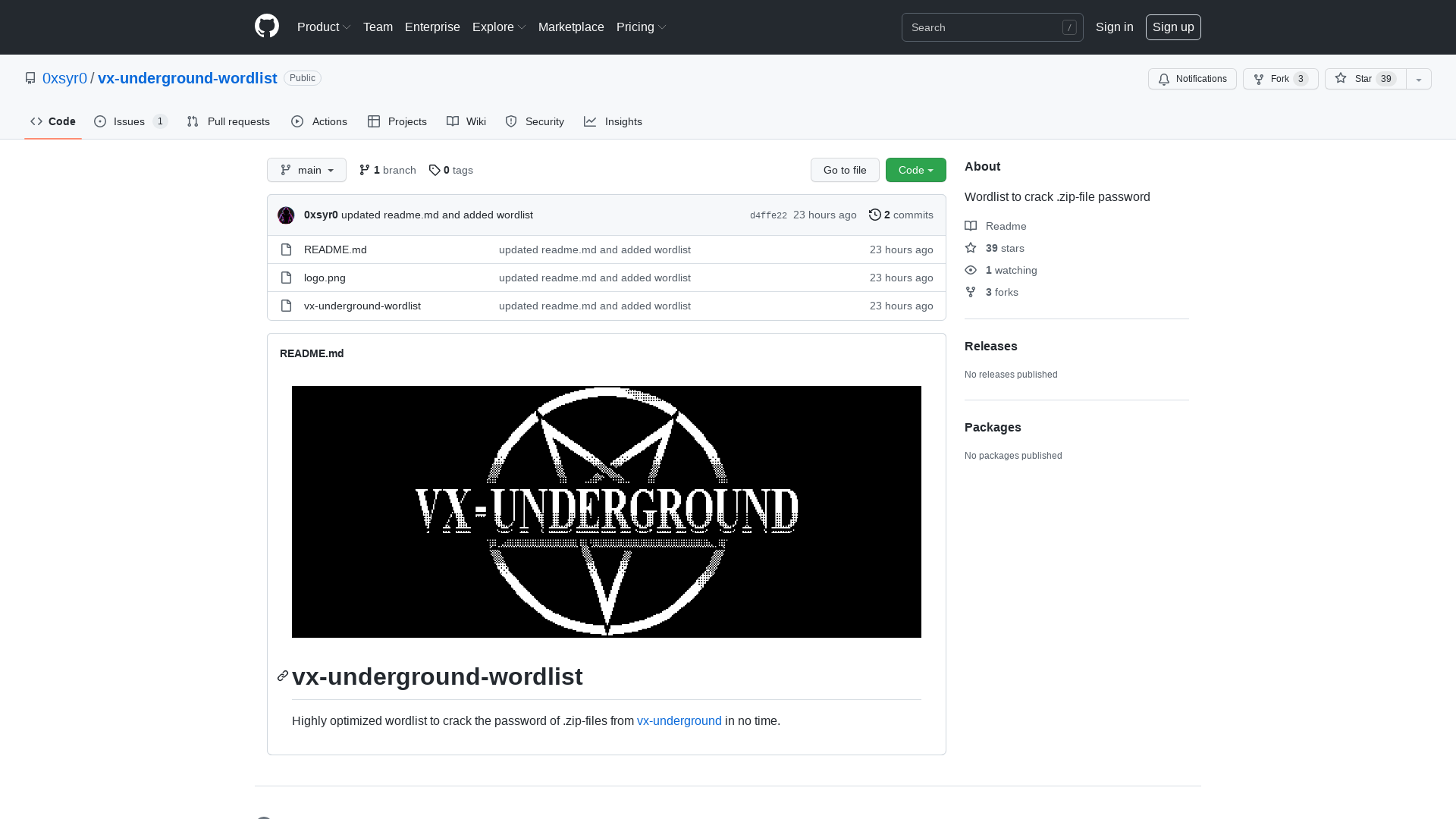1456x819 pixels.
Task: Click file icon beside vx-underground-wordlist
Action: click(x=286, y=306)
